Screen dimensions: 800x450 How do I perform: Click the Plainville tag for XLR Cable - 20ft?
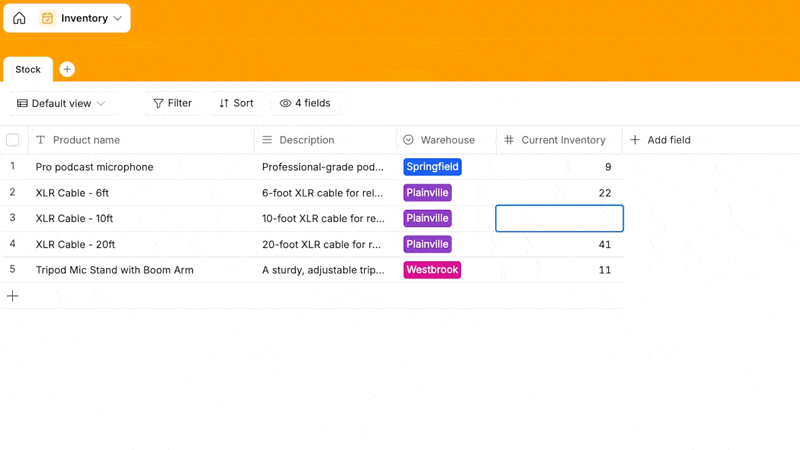(x=427, y=244)
